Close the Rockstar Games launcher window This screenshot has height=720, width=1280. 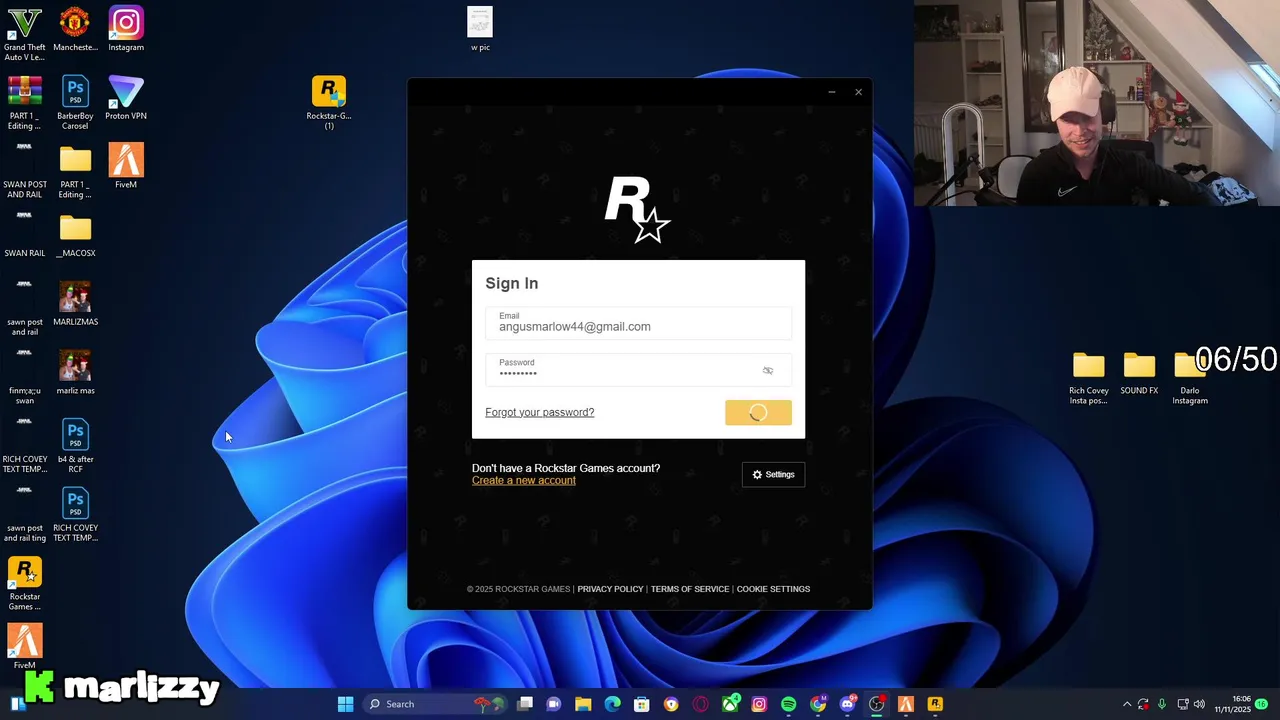(858, 92)
